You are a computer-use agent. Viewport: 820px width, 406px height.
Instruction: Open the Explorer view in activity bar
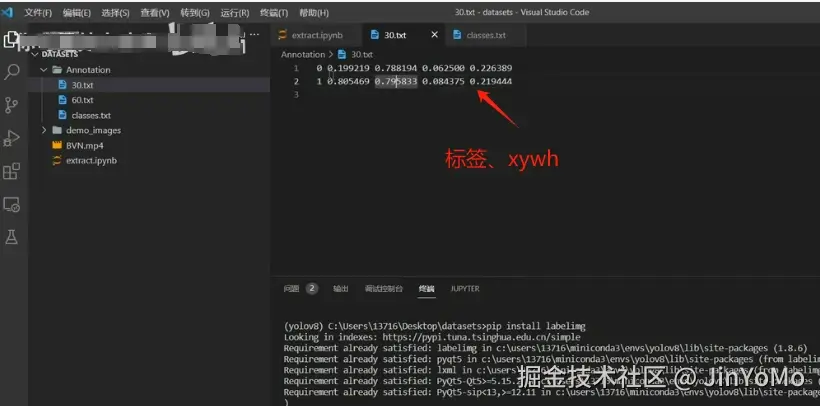(12, 40)
